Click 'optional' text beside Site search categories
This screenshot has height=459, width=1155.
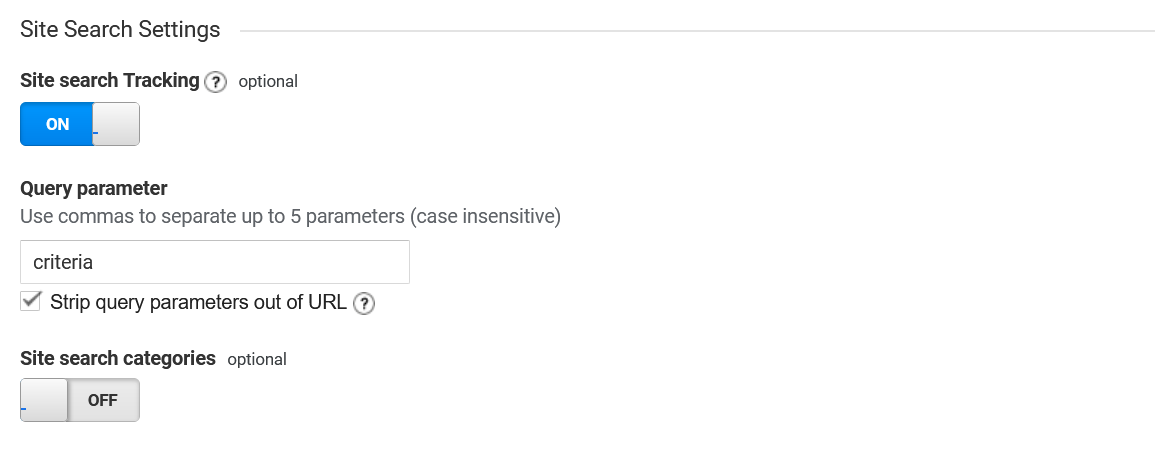tap(257, 359)
